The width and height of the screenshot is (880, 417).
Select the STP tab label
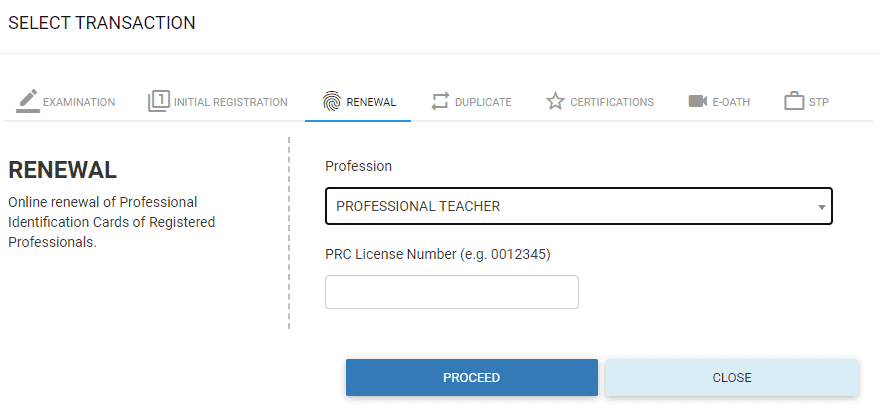tap(819, 102)
